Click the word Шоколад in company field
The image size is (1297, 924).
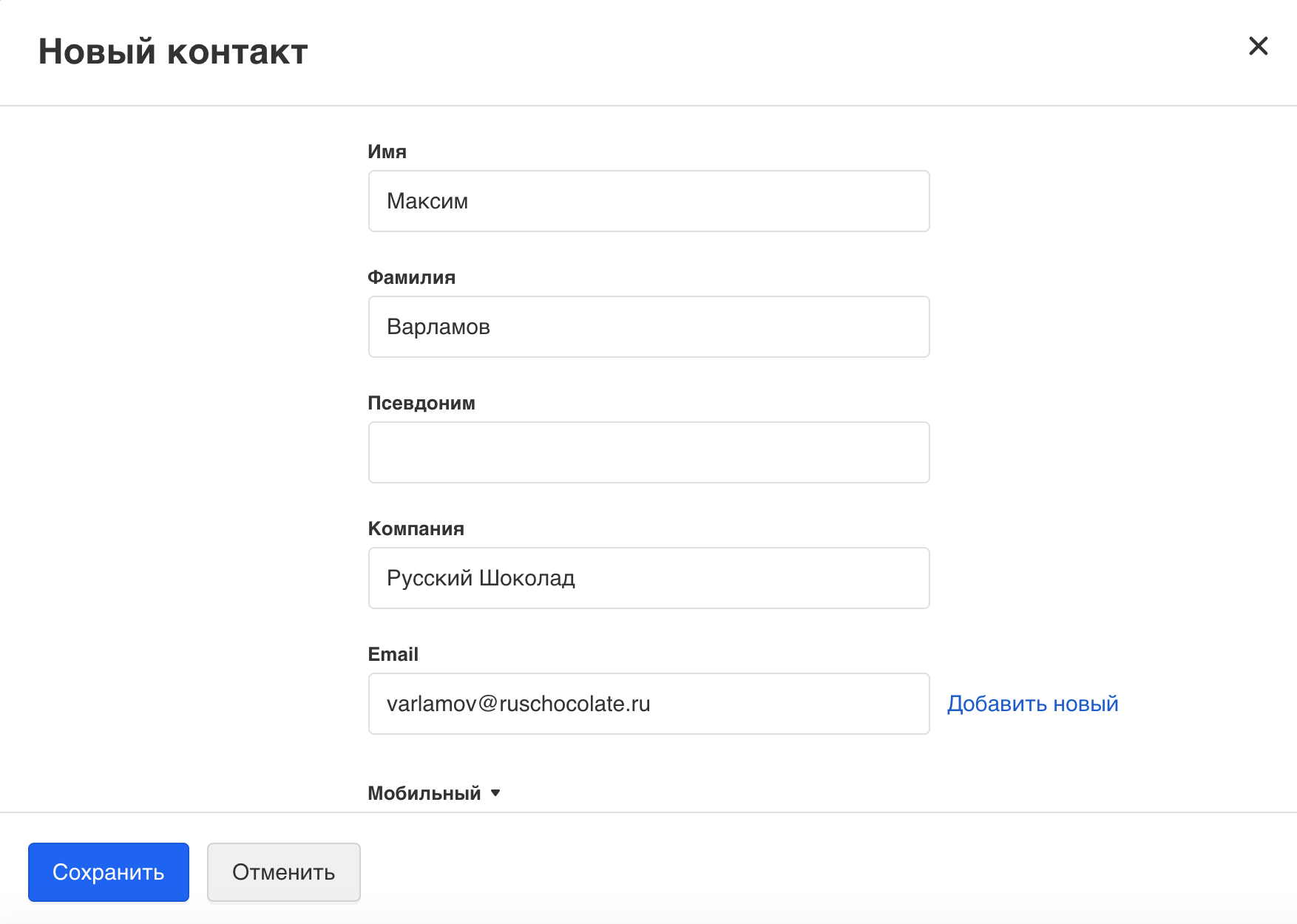[527, 578]
